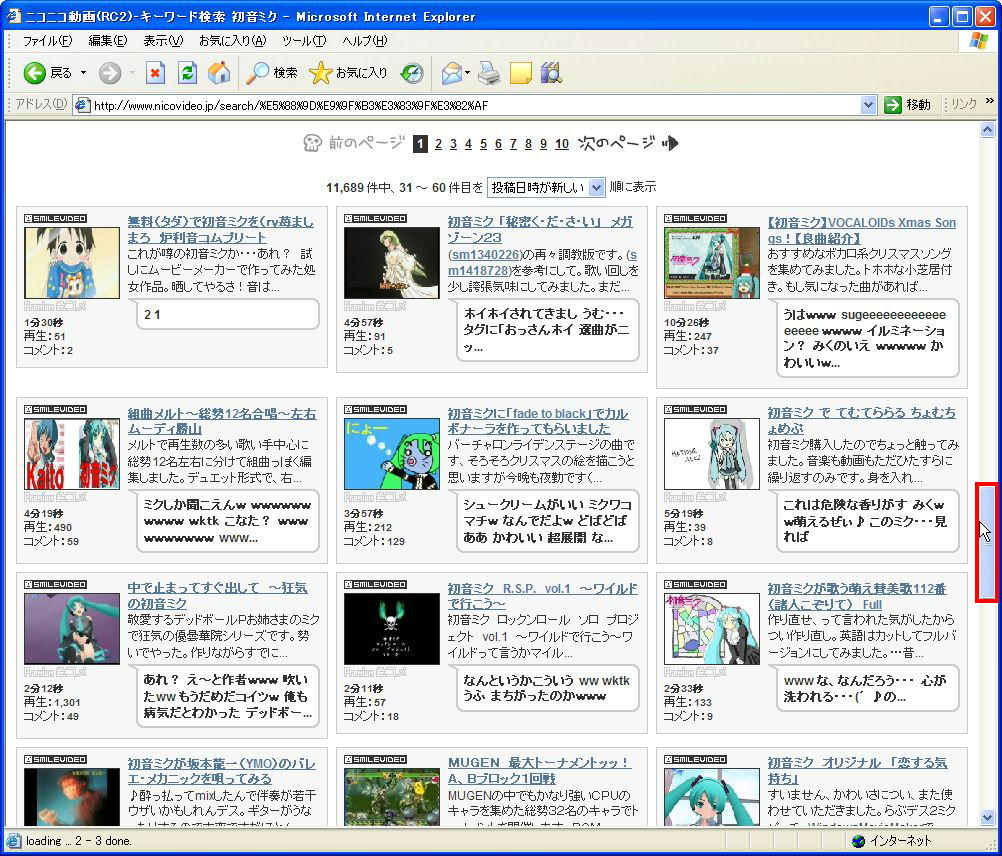Click the Research book toolbar icon
1002x856 pixels.
click(551, 73)
